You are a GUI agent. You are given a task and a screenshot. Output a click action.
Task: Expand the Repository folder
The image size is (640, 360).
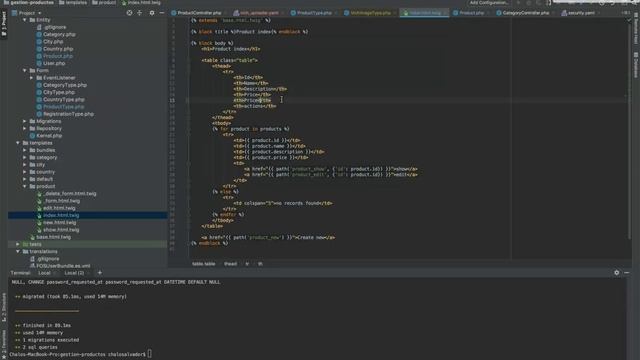[24, 129]
